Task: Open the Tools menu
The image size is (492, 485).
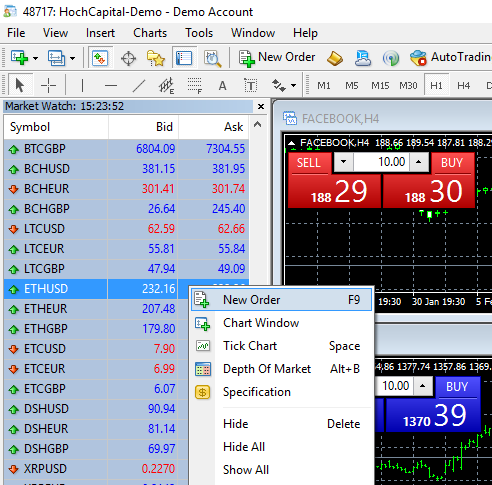Action: coord(199,33)
